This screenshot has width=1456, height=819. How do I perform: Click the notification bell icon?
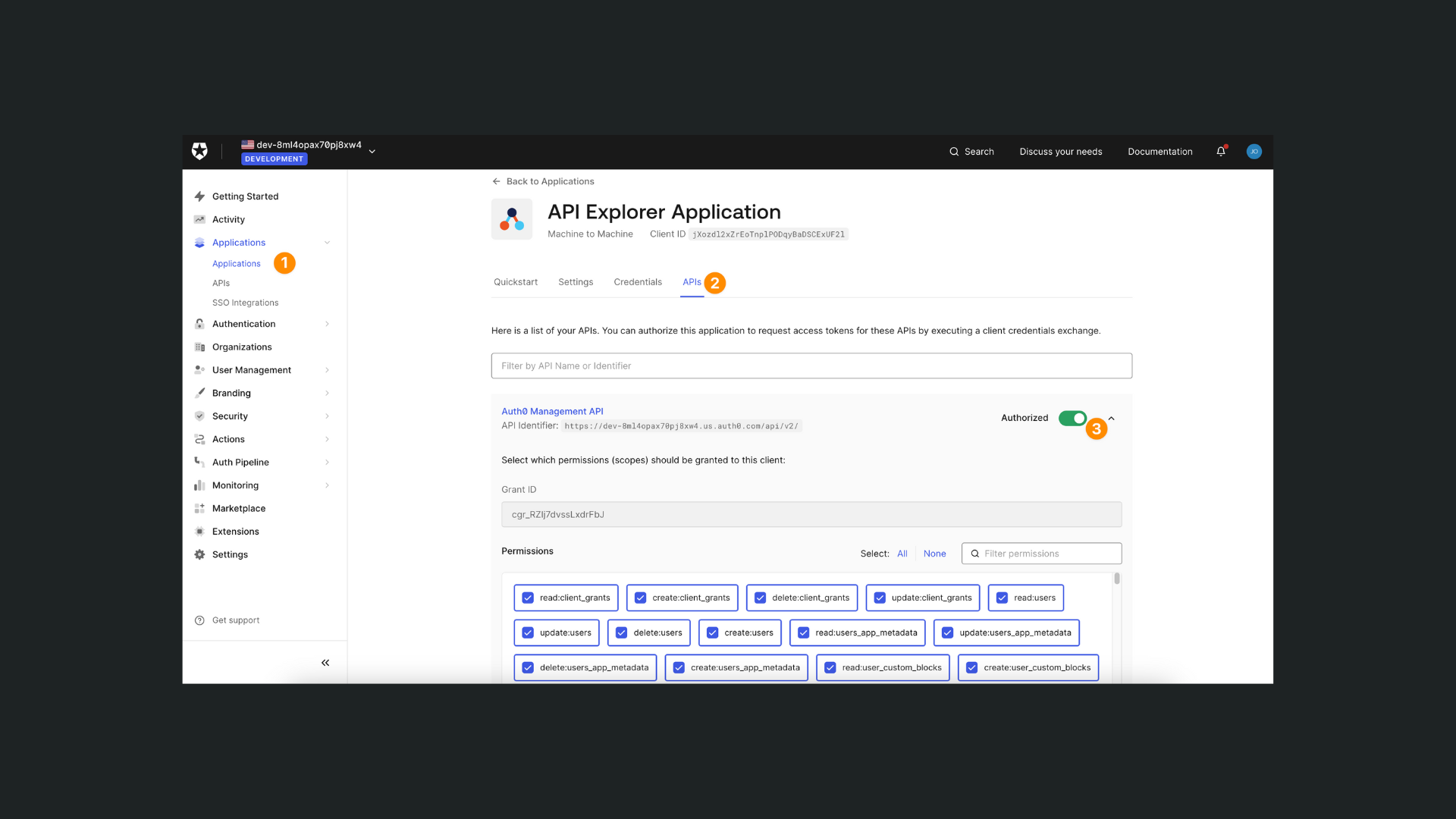click(x=1220, y=151)
